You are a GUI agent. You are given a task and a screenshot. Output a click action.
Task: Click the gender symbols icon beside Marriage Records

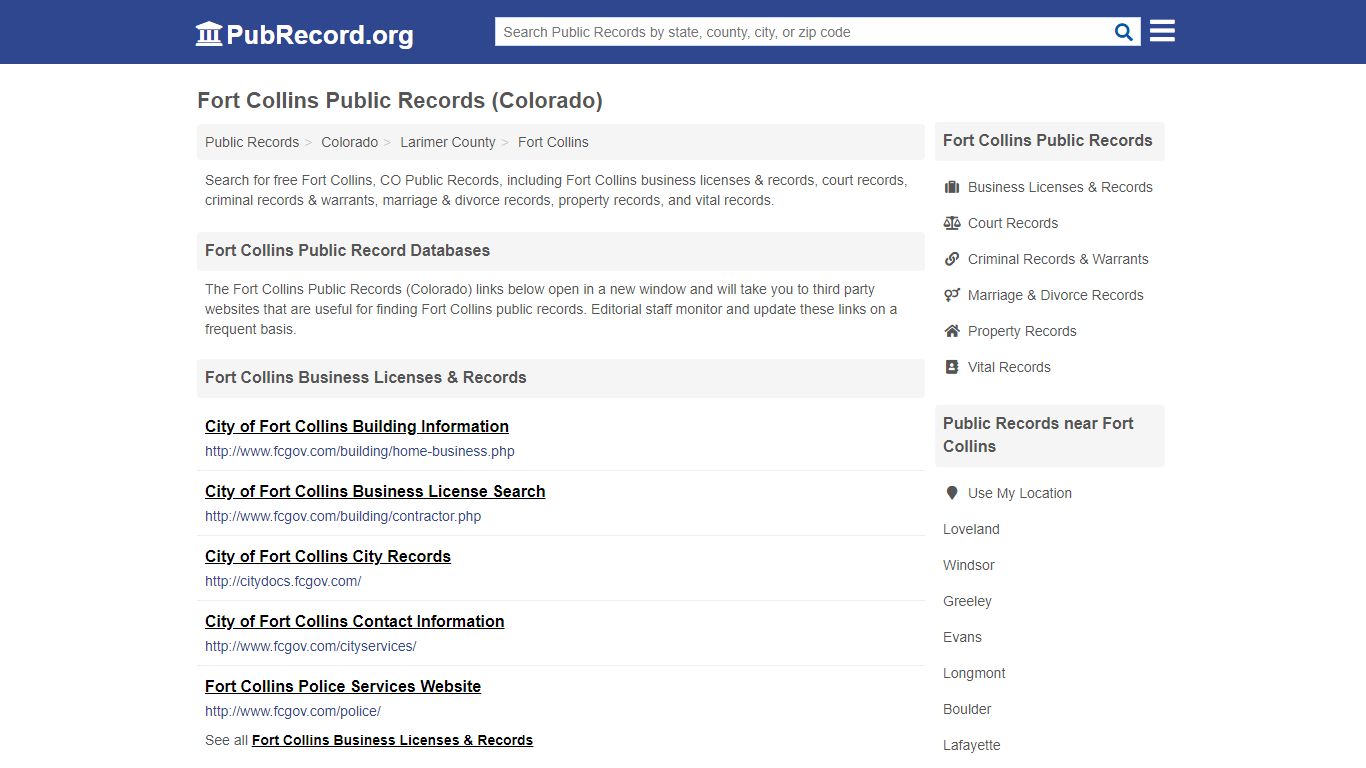(x=952, y=295)
